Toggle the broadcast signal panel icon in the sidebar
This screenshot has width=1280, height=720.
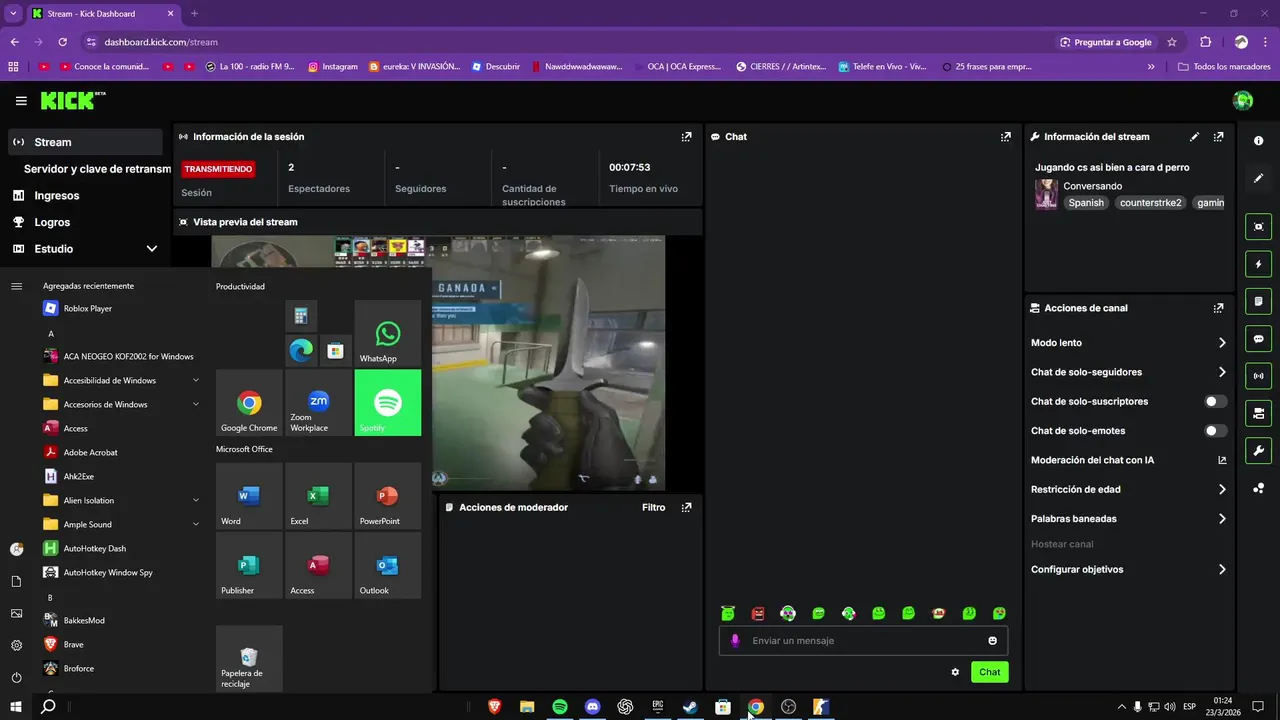click(x=1258, y=376)
